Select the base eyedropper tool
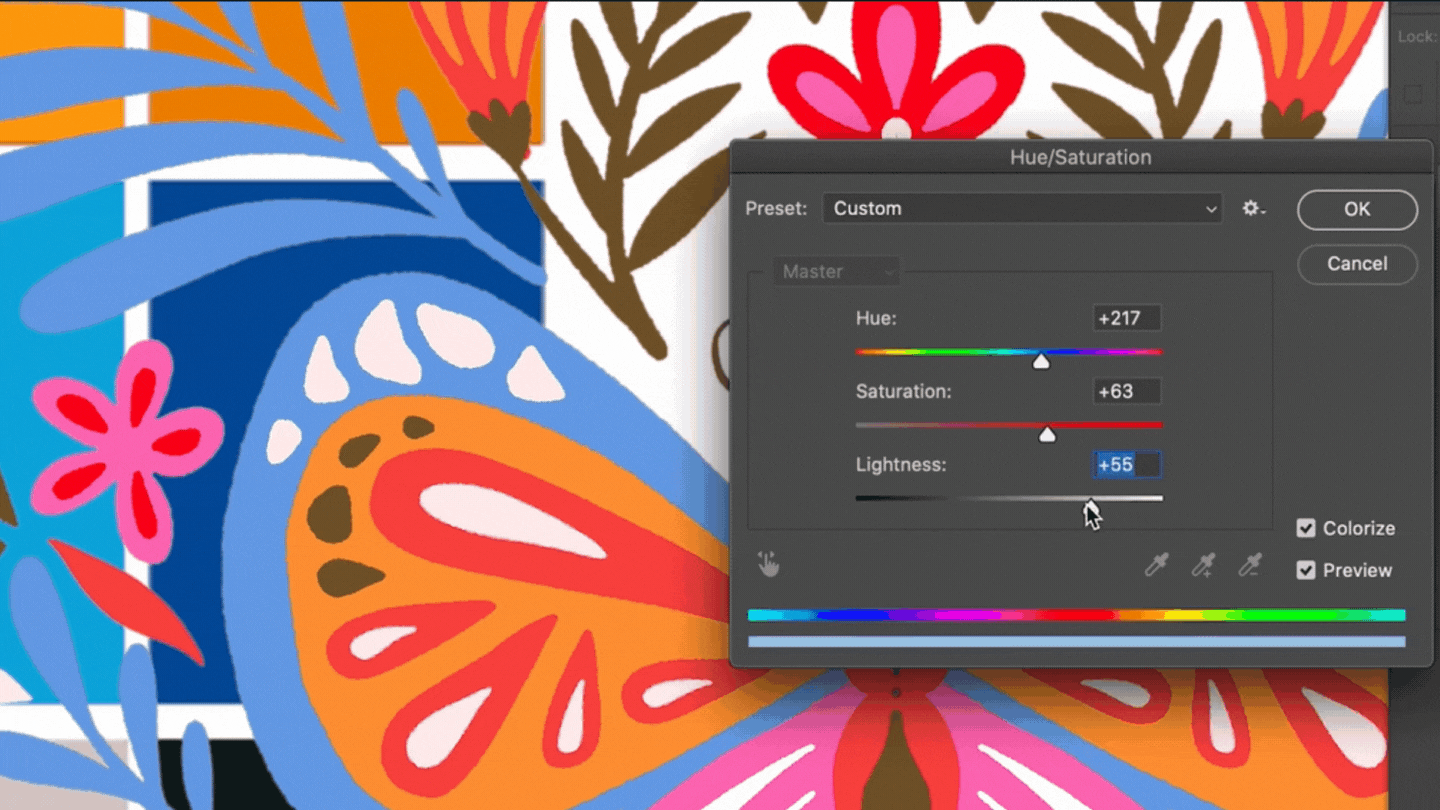Screen dimensions: 1440x810 click(1157, 565)
